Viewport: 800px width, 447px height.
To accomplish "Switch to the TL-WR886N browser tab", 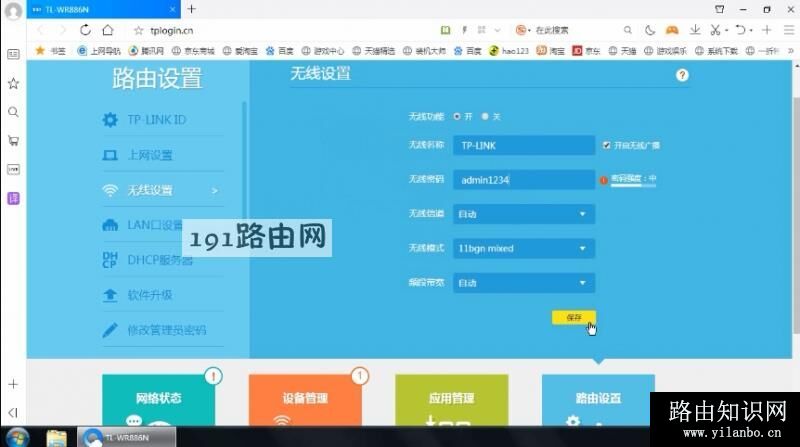I will pos(104,9).
